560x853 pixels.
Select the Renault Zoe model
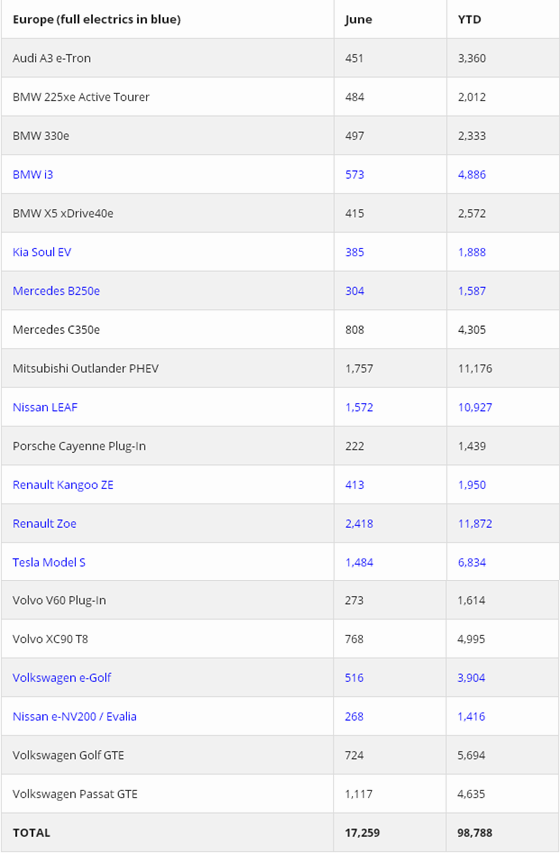45,524
